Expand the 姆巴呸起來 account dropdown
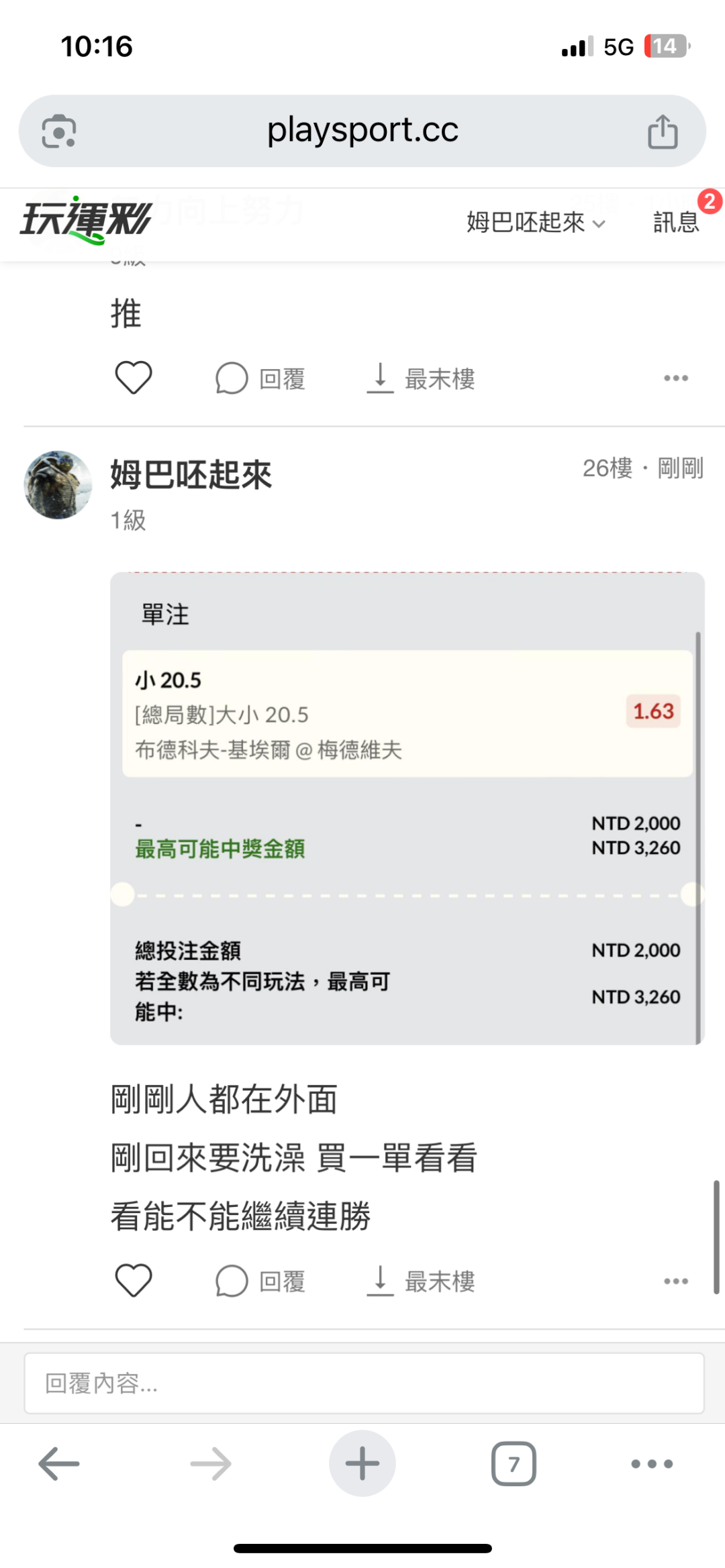 pyautogui.click(x=536, y=223)
